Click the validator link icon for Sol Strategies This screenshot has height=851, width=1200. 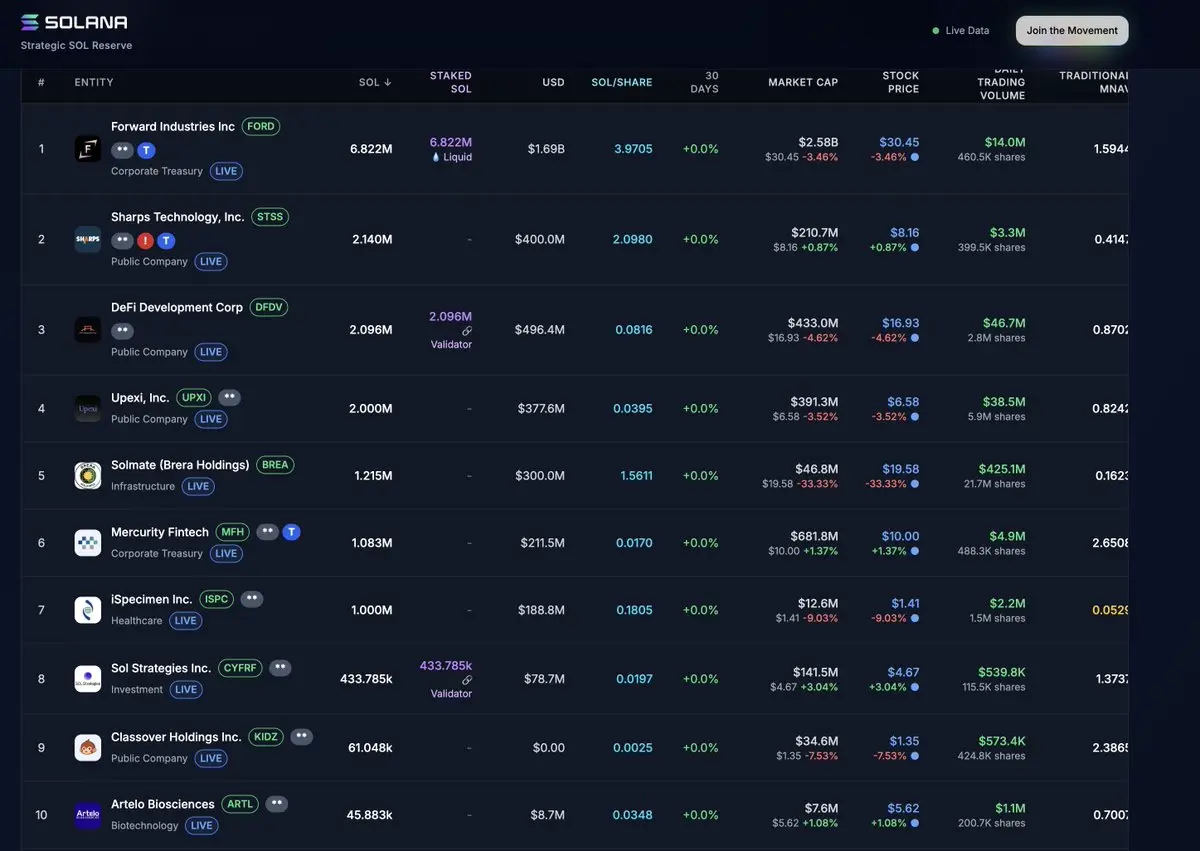click(x=467, y=680)
